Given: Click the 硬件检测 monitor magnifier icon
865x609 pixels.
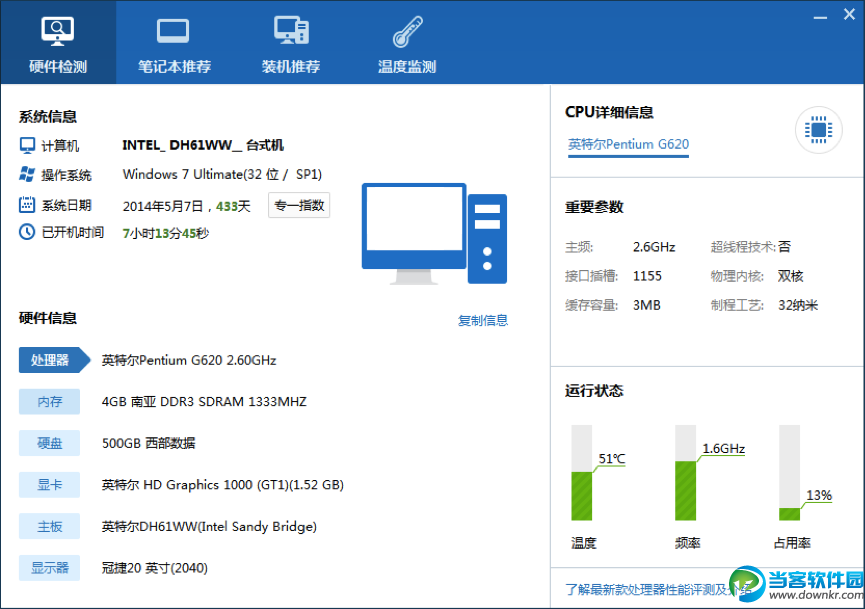Looking at the screenshot, I should tap(57, 31).
